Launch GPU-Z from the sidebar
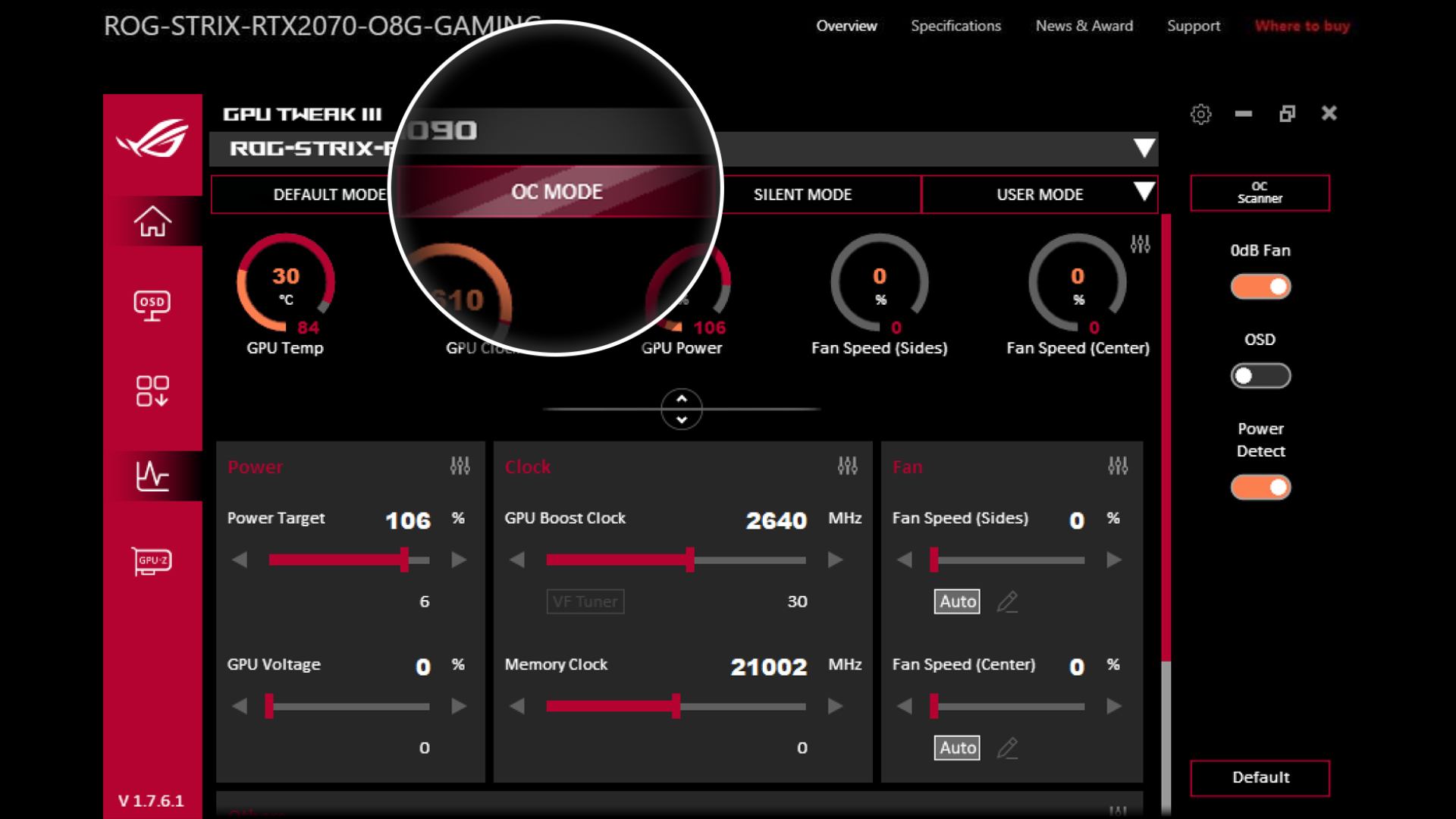This screenshot has height=819, width=1456. (x=152, y=561)
